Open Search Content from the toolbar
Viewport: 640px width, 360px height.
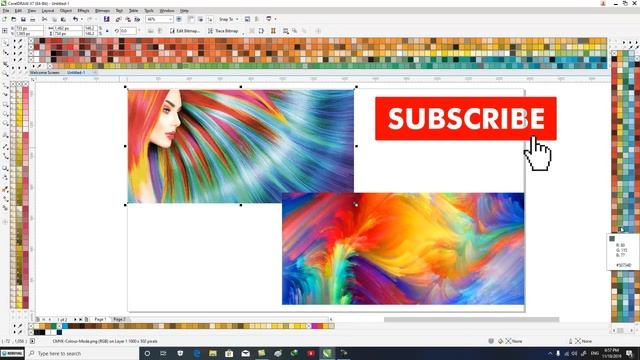(107, 19)
